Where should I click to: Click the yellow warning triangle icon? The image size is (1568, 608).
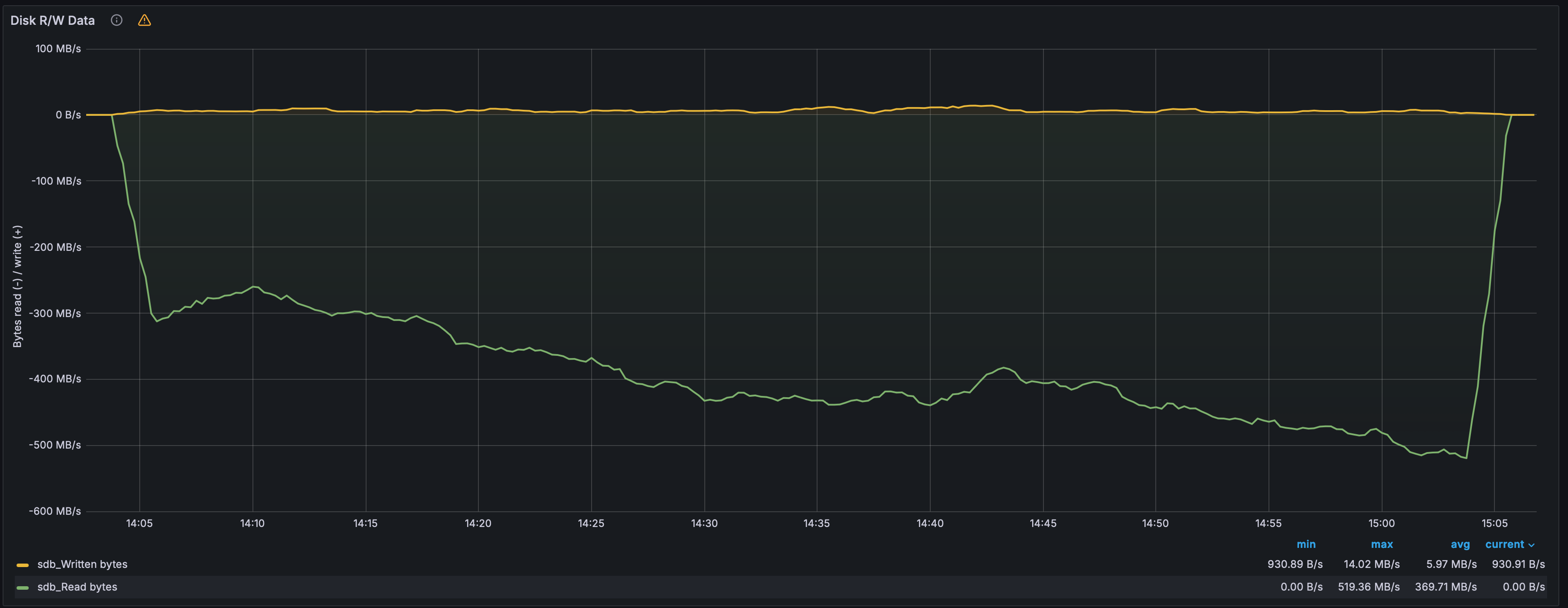pyautogui.click(x=144, y=20)
